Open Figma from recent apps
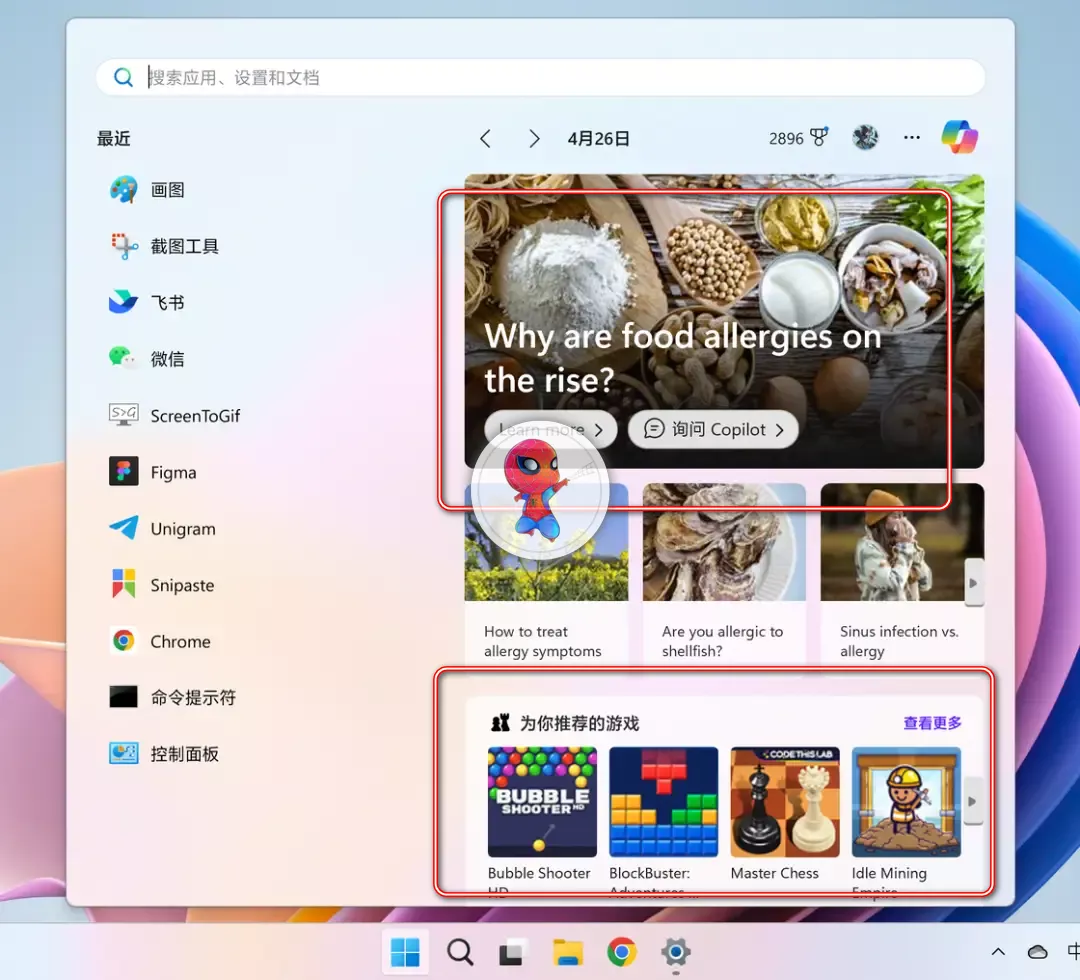 point(124,472)
